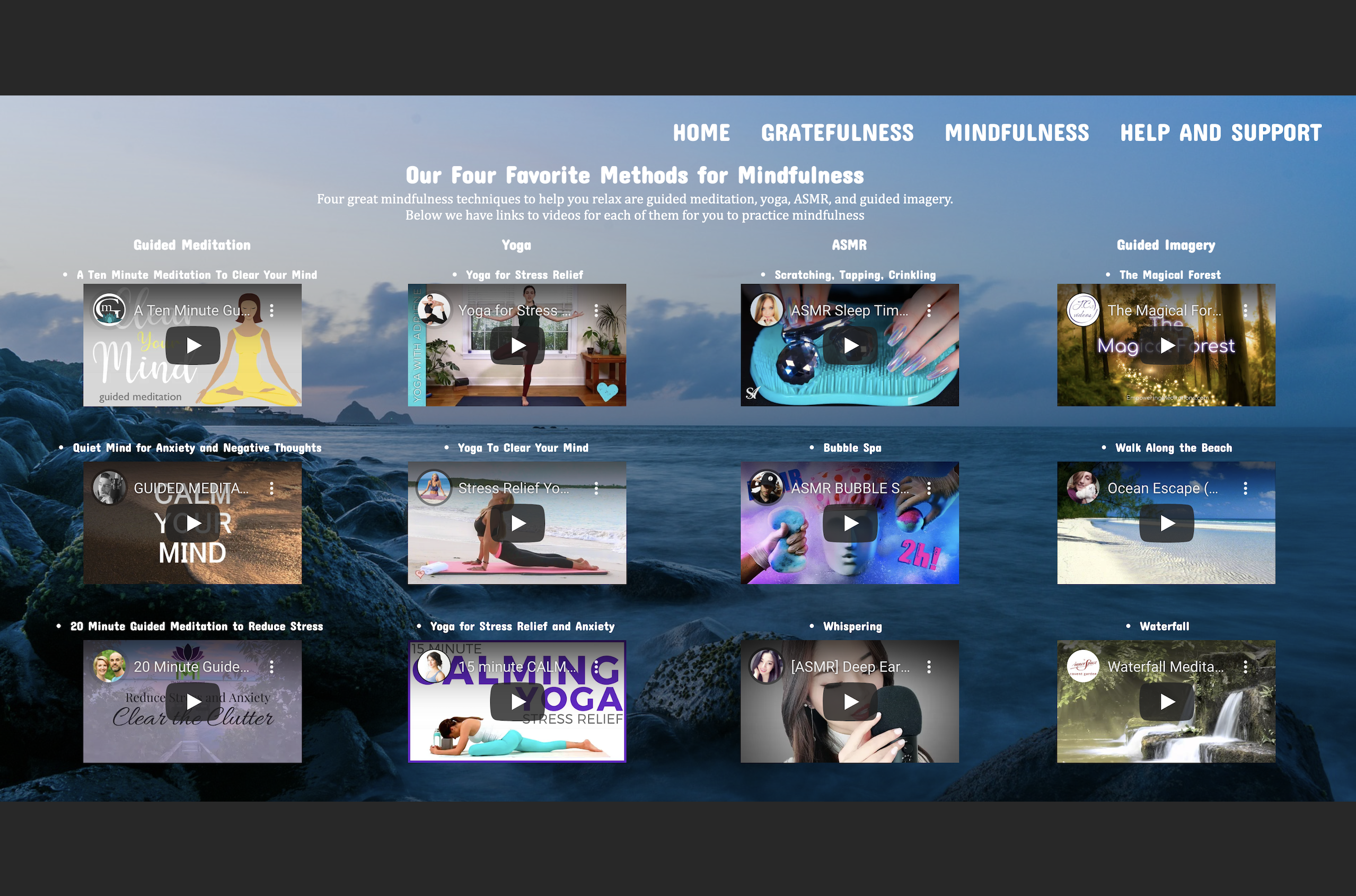Click channel avatar on Waterfall Meditation video
The height and width of the screenshot is (896, 1356).
(1083, 666)
